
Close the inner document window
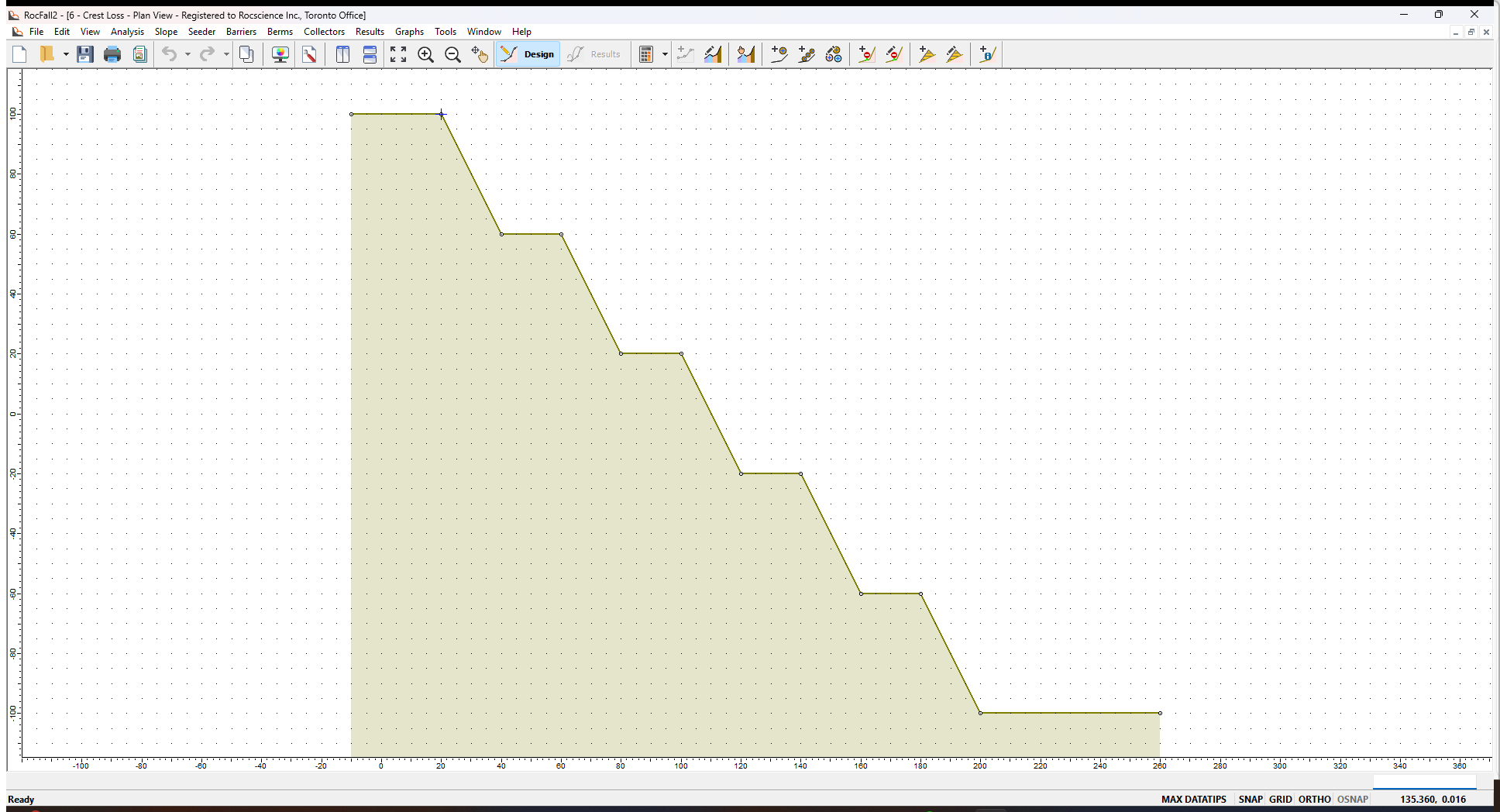coord(1486,32)
